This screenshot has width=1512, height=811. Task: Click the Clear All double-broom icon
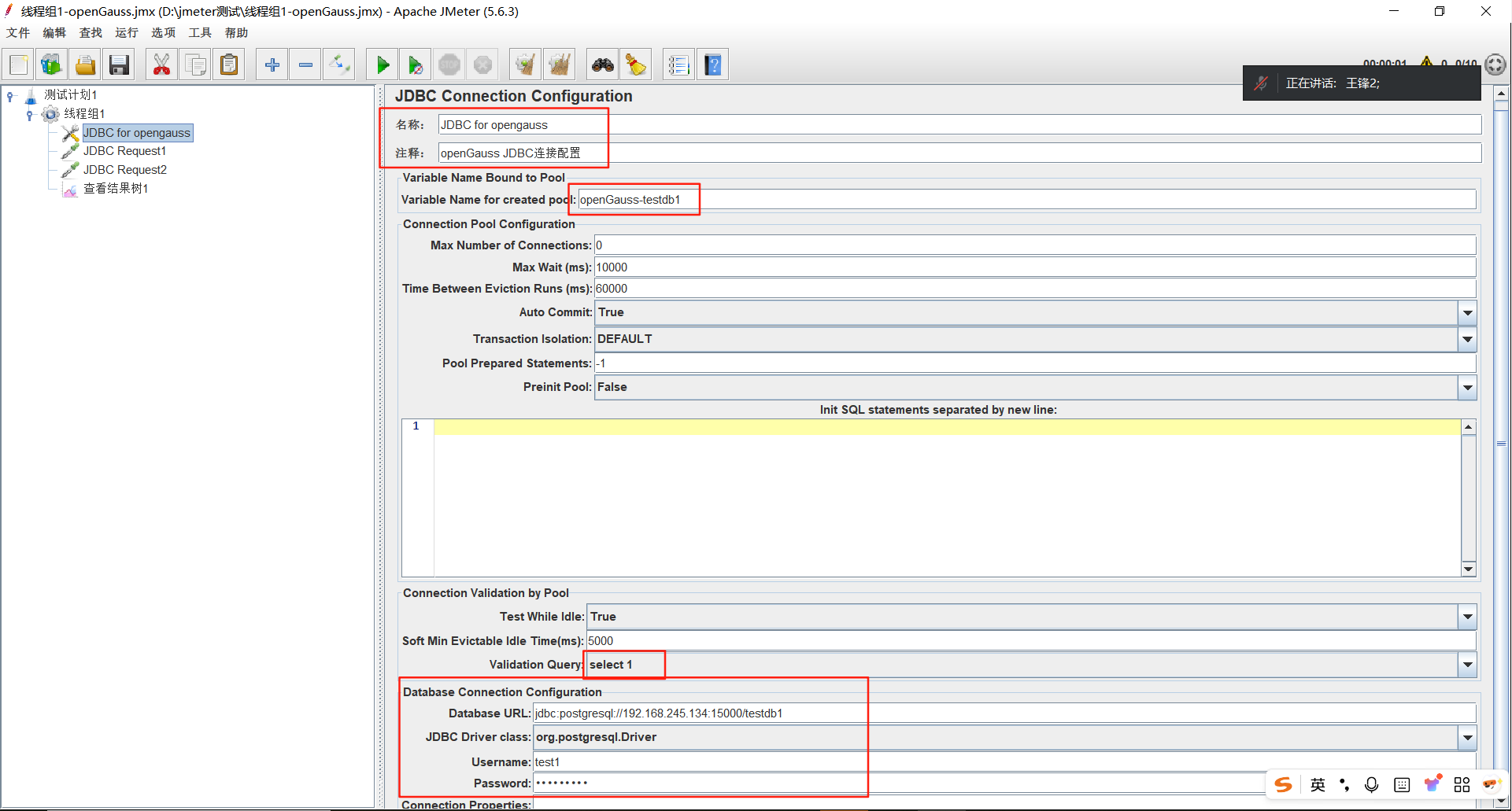point(559,65)
